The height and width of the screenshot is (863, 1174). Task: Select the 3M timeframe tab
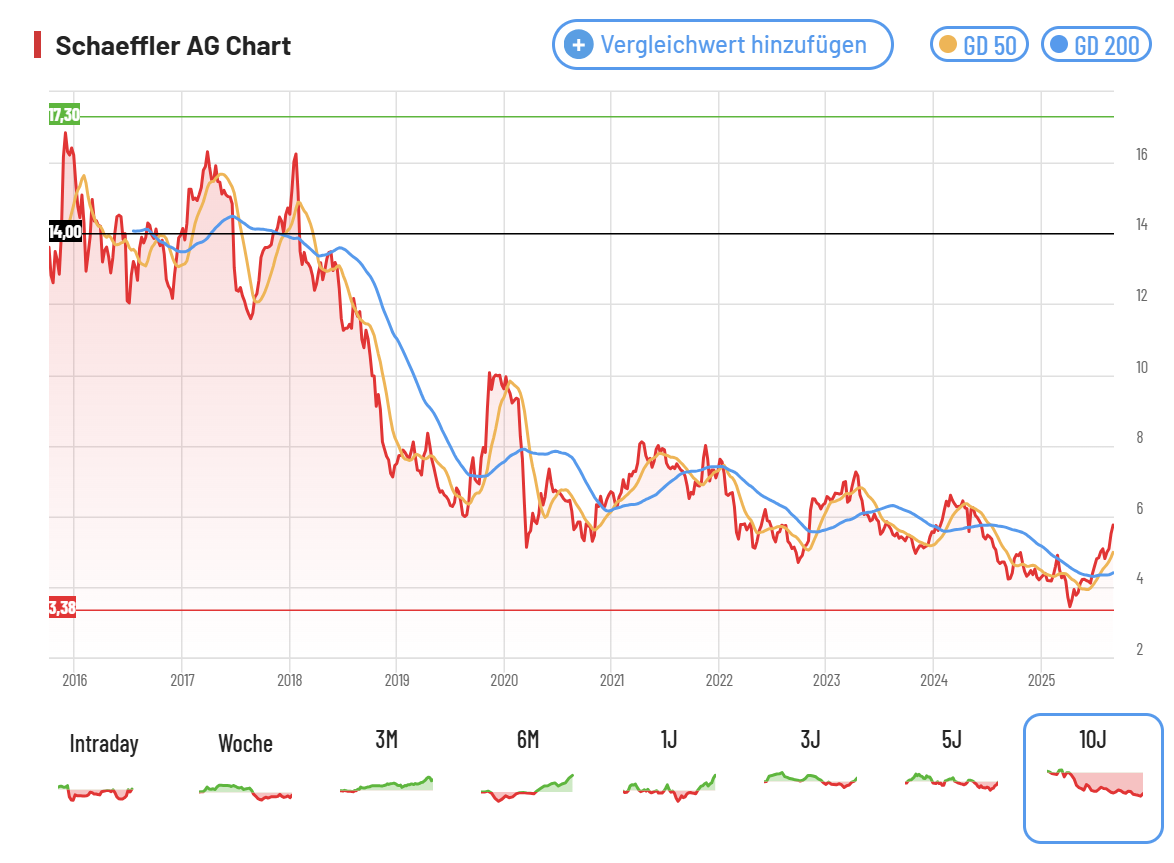click(x=386, y=740)
